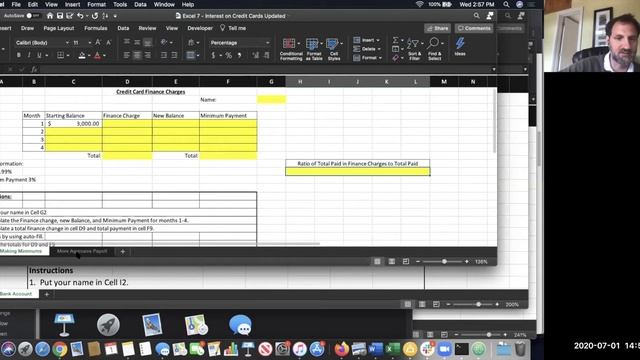Toggle align right
640x360 pixels.
click(147, 55)
